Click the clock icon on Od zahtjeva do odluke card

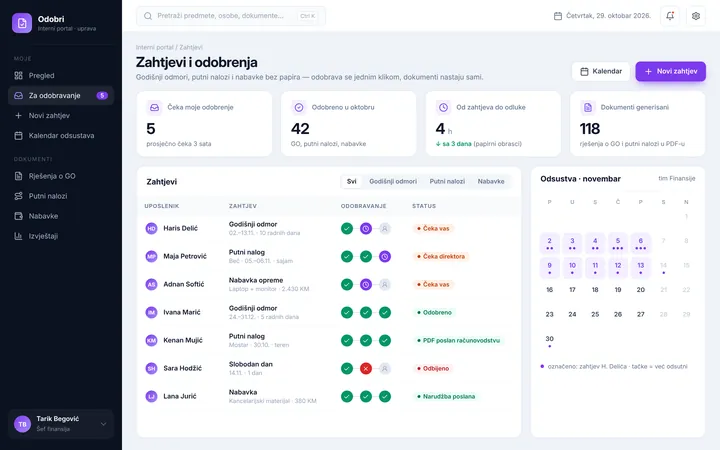click(x=443, y=107)
